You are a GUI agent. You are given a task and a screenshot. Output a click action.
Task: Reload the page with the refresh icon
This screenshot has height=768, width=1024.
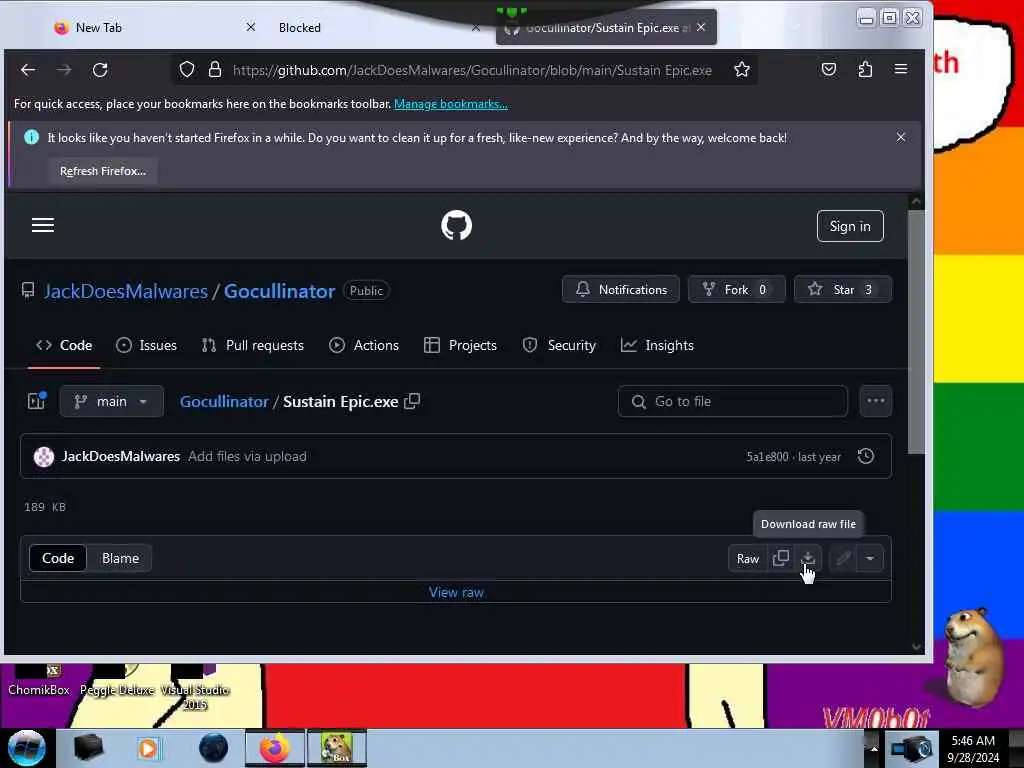click(100, 70)
